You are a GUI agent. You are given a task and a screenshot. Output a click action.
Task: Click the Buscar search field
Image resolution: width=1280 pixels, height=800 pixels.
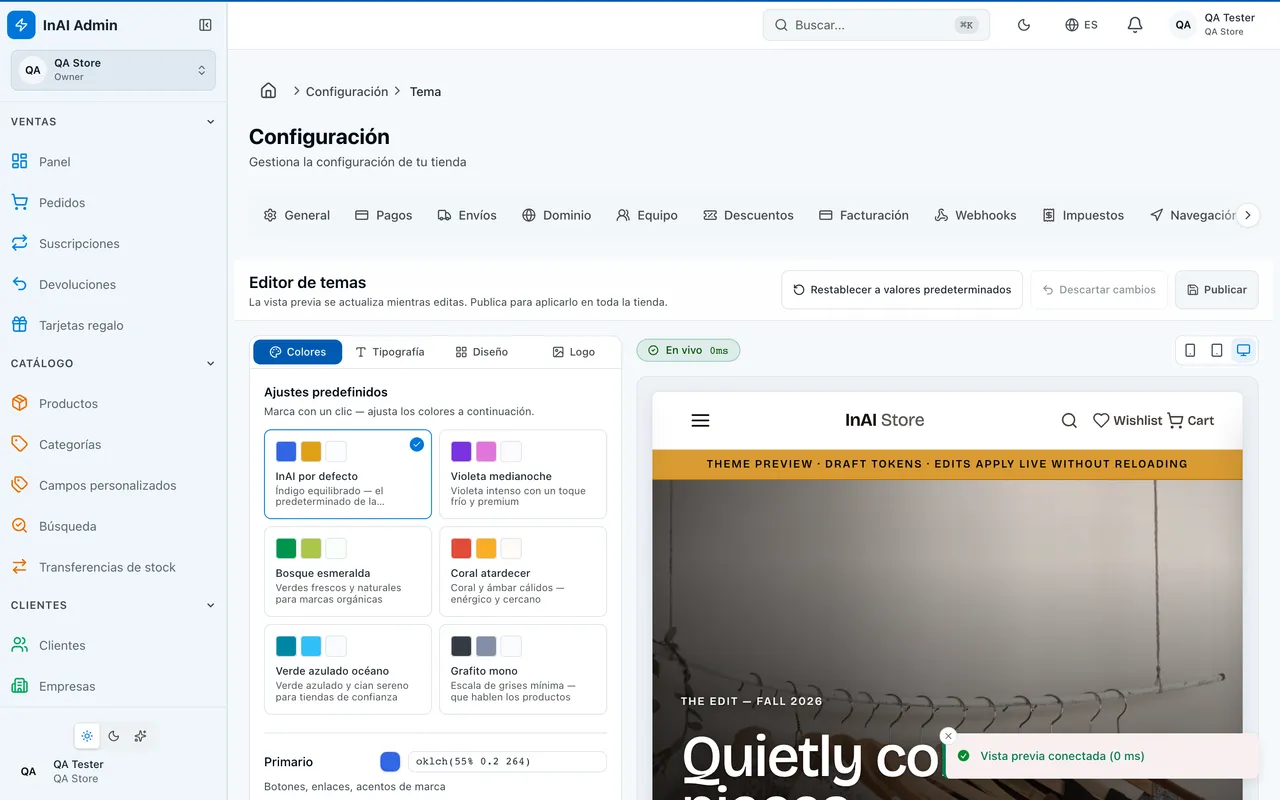click(x=876, y=25)
